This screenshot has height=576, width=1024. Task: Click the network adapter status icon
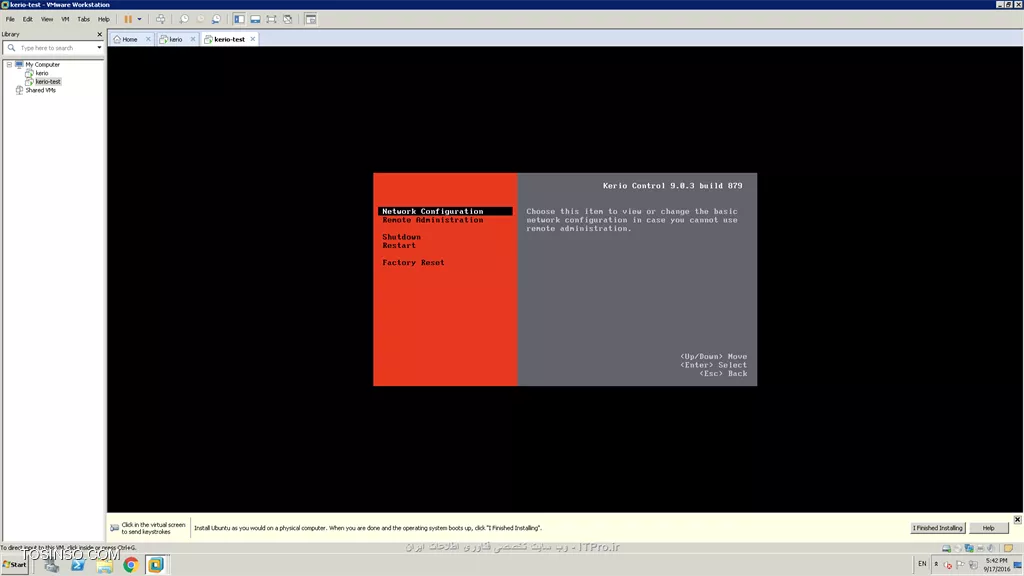(969, 548)
